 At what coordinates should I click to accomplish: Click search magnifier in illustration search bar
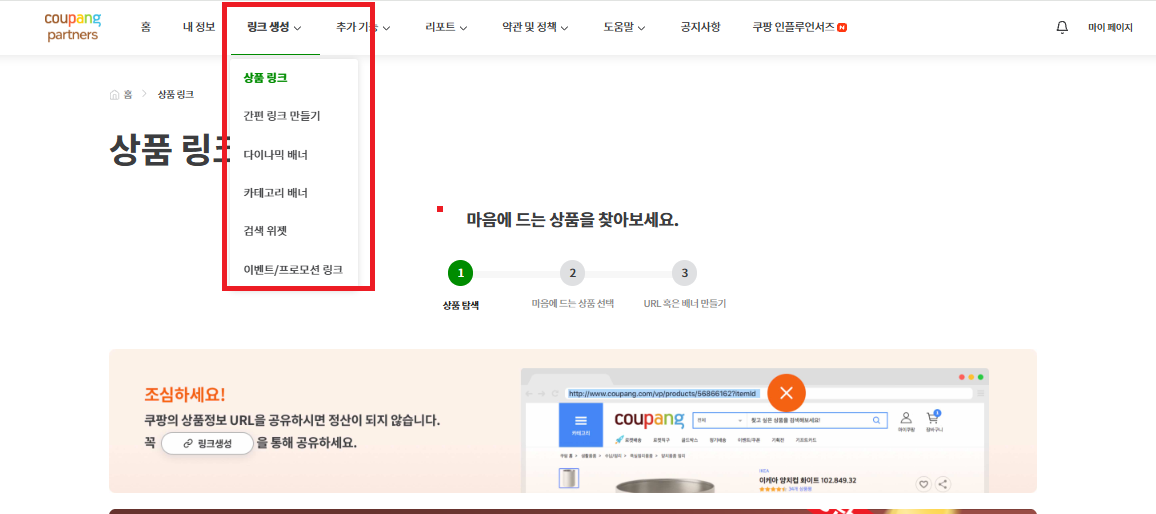[x=876, y=420]
